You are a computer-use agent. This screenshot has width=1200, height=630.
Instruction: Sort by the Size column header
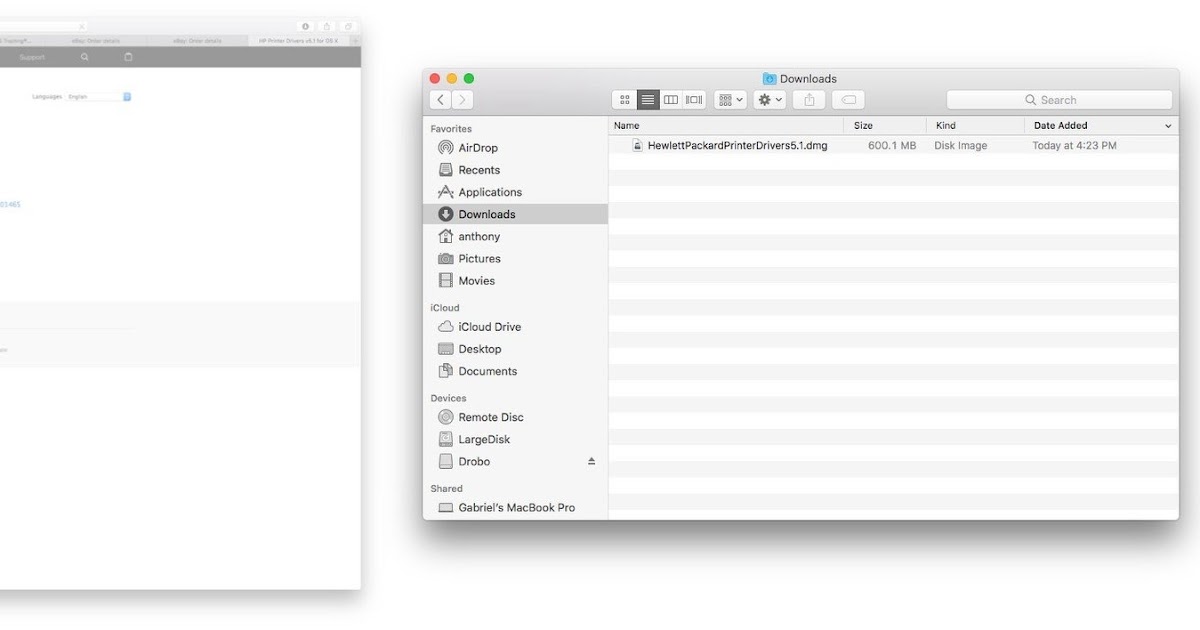click(x=885, y=126)
